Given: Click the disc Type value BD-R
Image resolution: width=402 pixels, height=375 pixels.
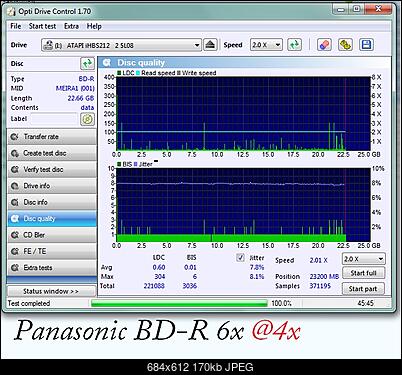Looking at the screenshot, I should point(86,79).
